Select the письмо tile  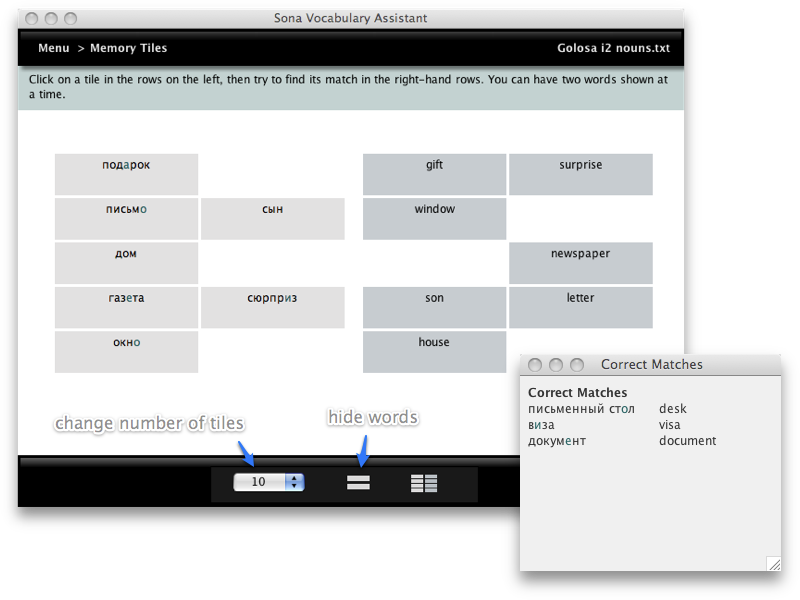(126, 219)
